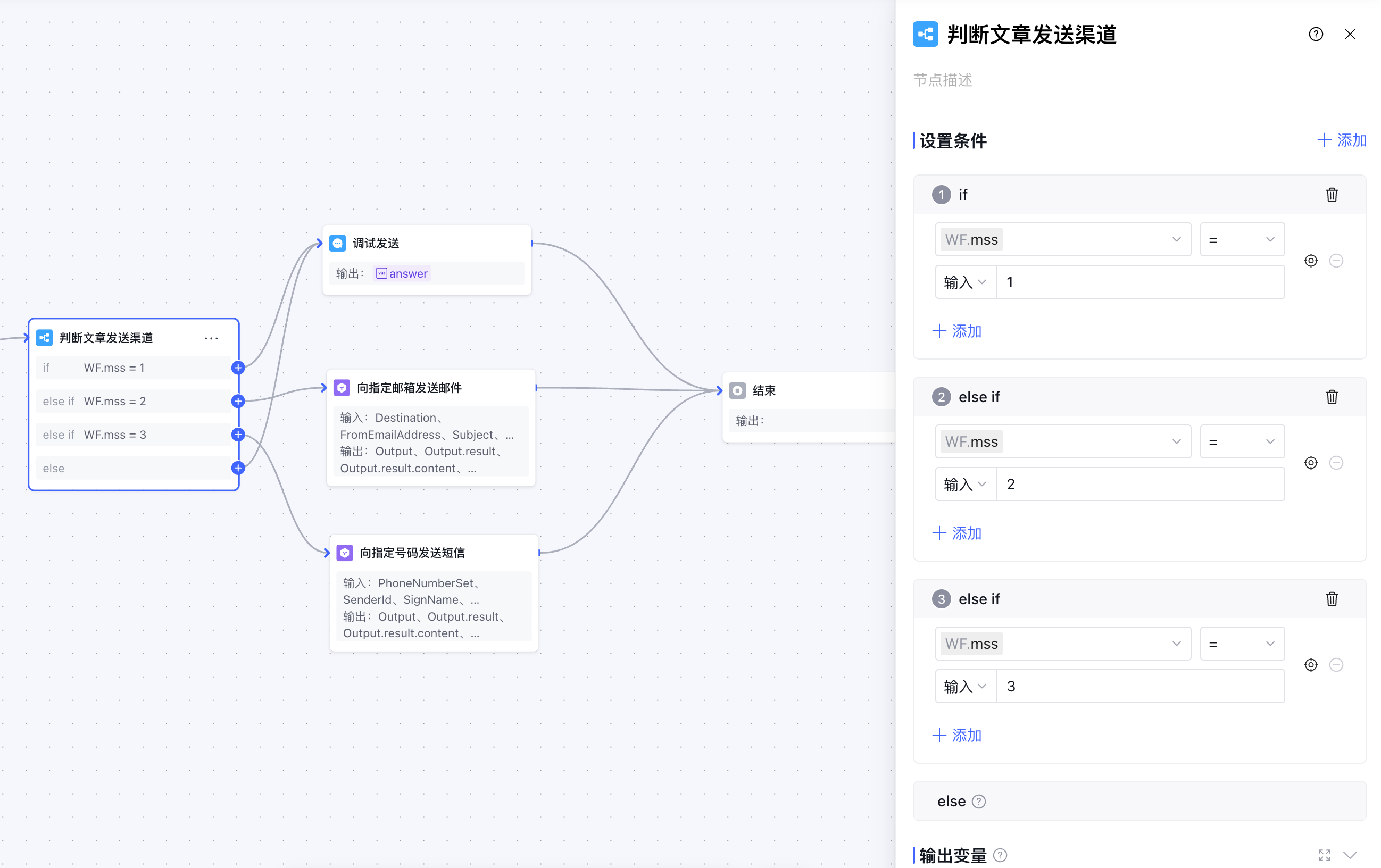Delete the first if condition via trash icon

(1331, 195)
